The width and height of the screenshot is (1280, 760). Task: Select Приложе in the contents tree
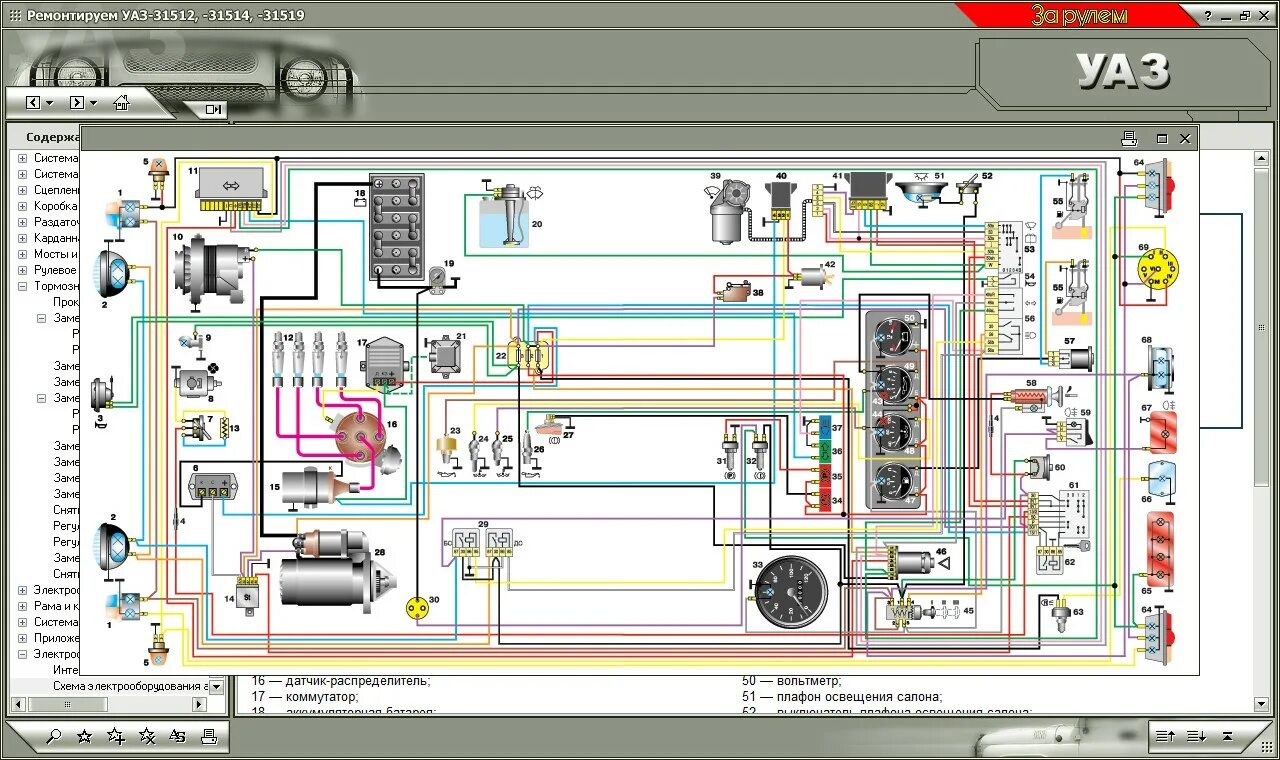coord(56,638)
